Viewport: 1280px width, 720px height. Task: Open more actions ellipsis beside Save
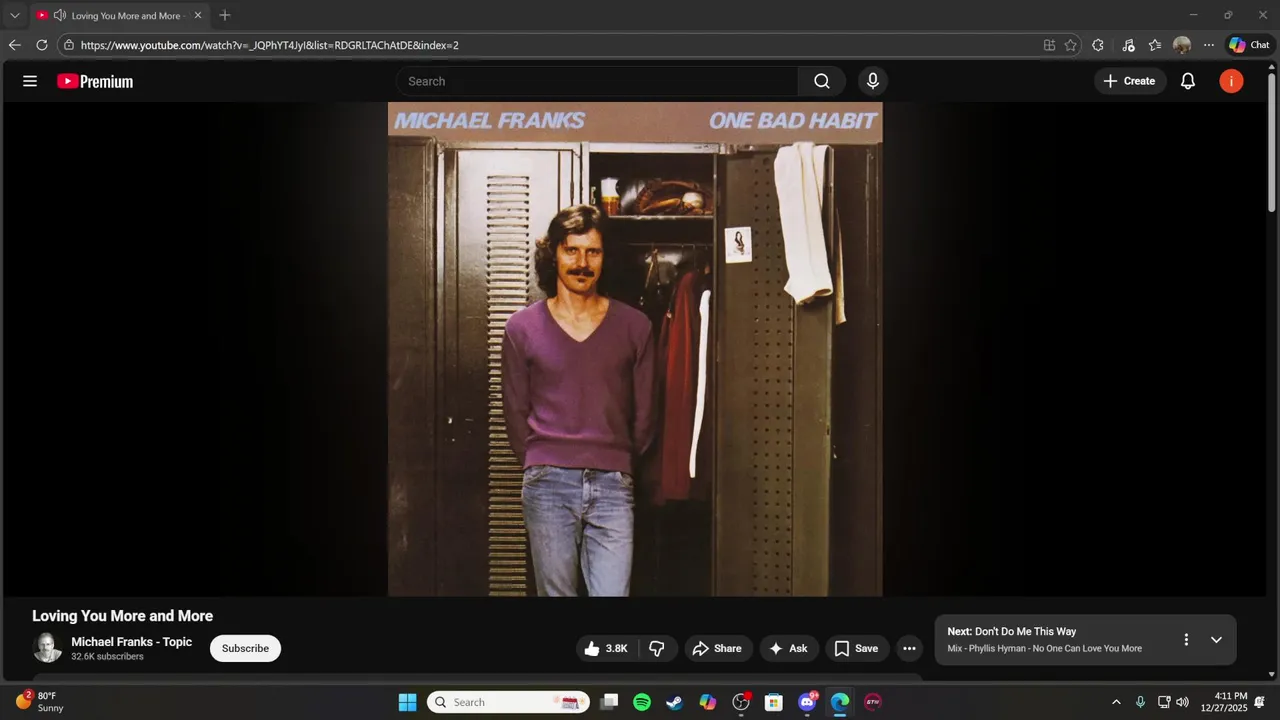click(909, 648)
